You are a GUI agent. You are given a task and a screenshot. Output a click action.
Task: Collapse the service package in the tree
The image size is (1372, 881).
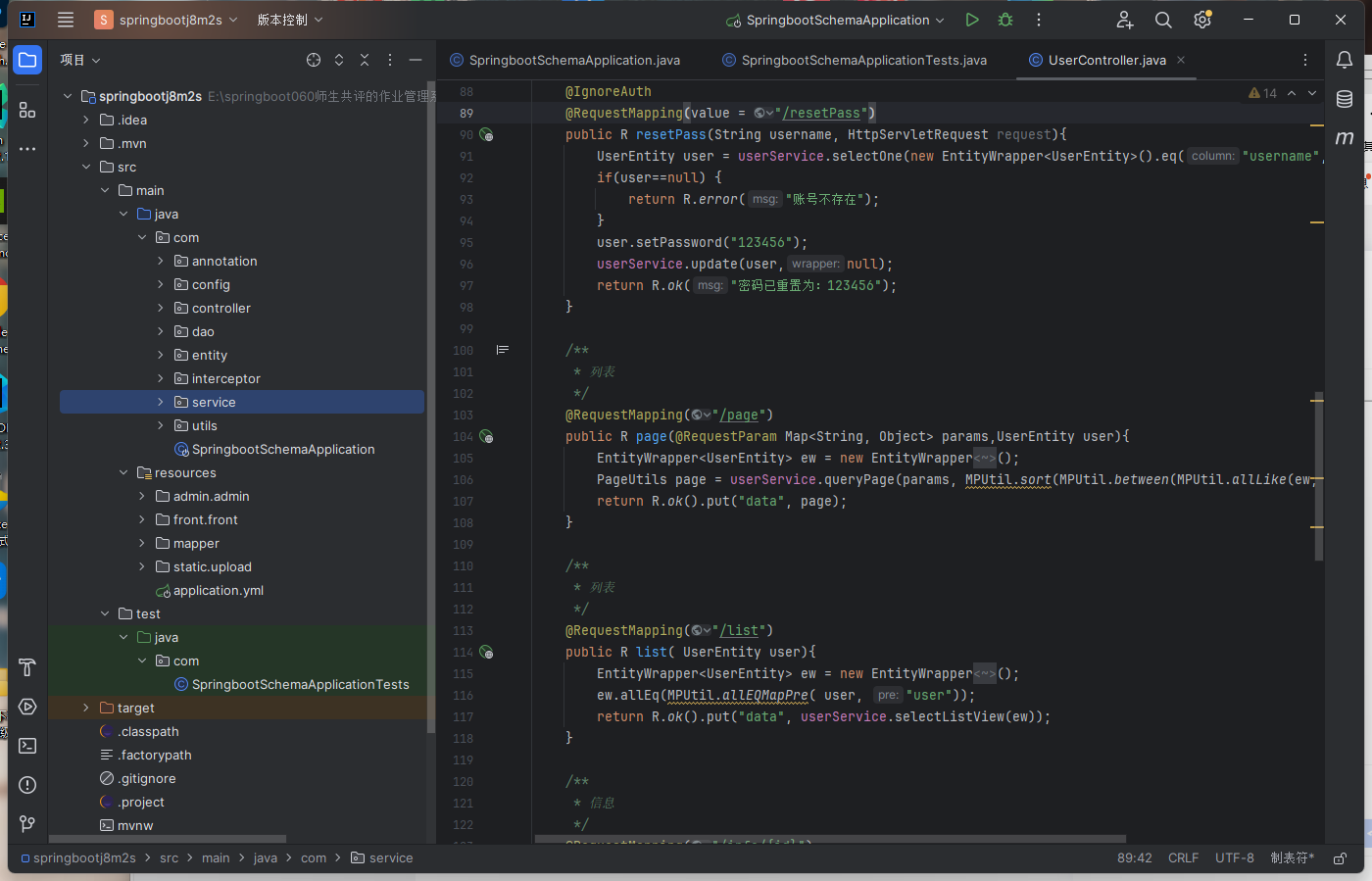point(159,402)
